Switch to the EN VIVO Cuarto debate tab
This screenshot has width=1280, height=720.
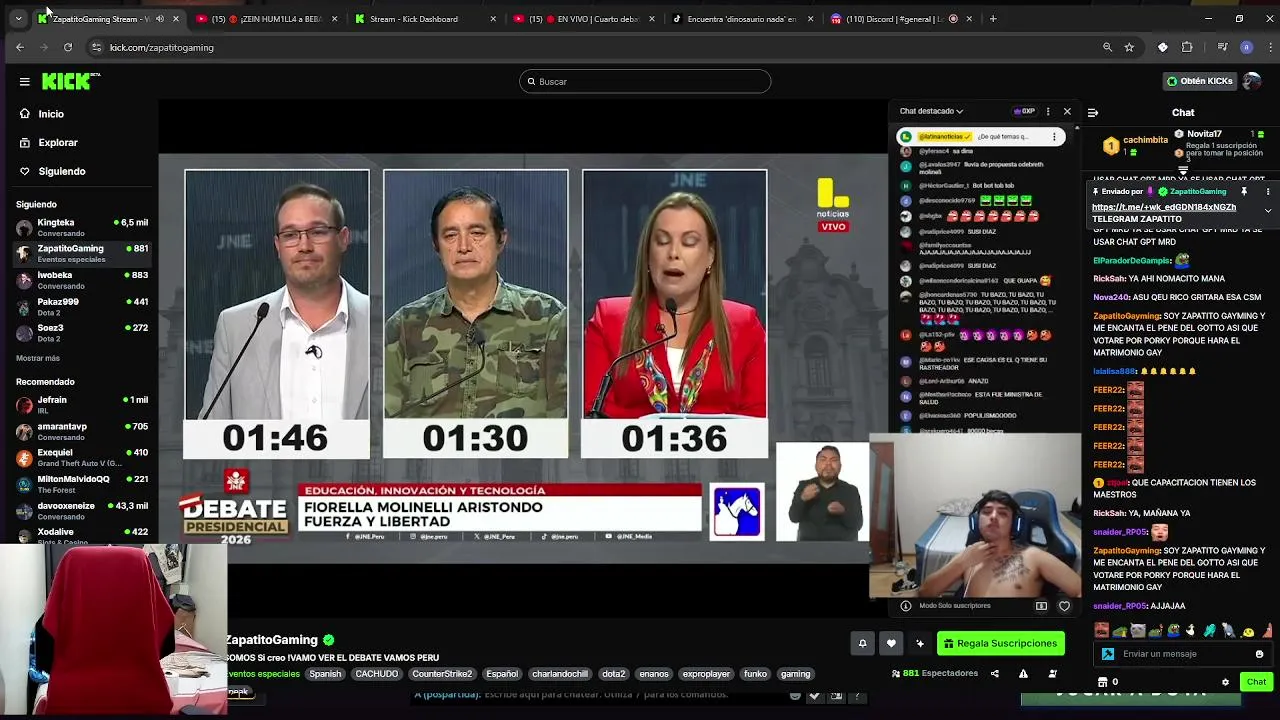[584, 19]
